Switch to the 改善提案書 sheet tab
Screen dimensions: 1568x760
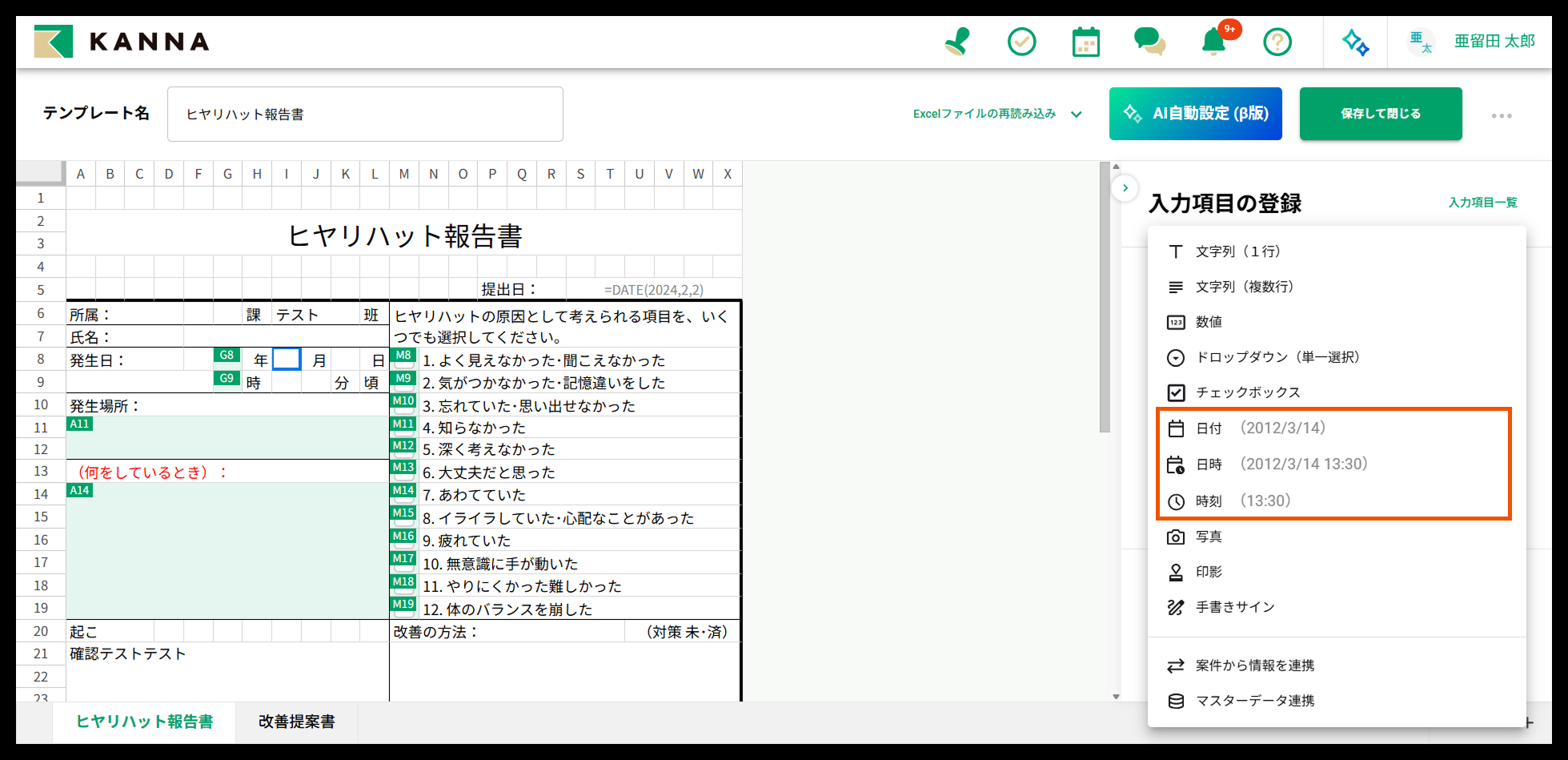[296, 722]
